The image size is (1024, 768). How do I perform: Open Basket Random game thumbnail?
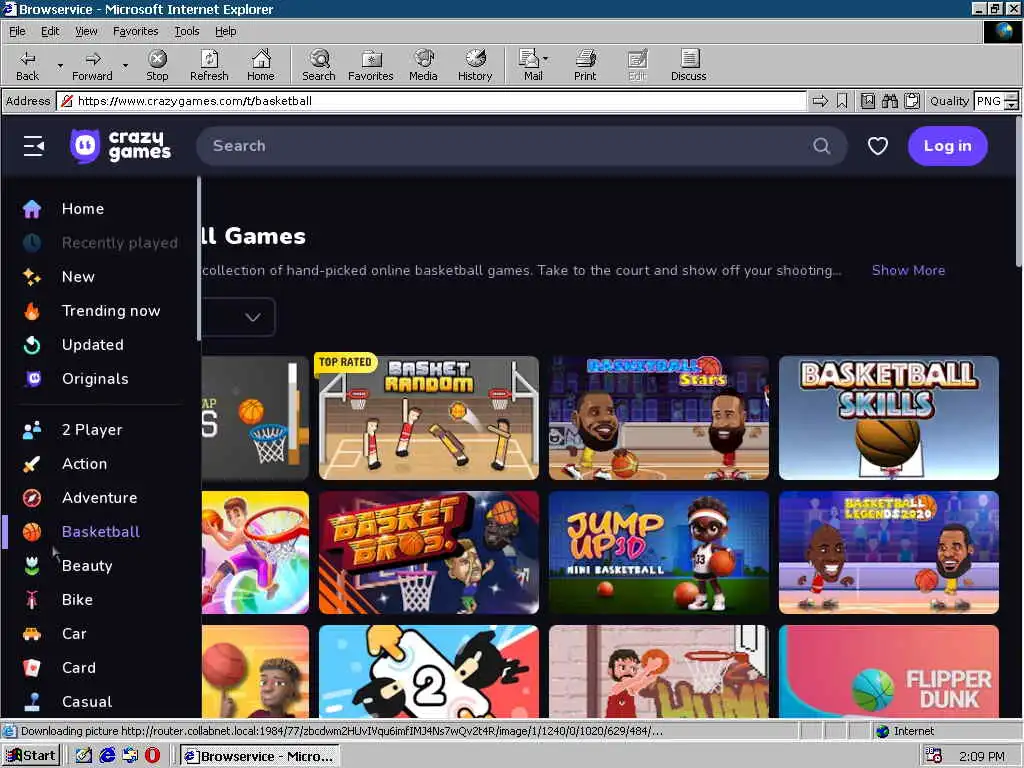428,418
